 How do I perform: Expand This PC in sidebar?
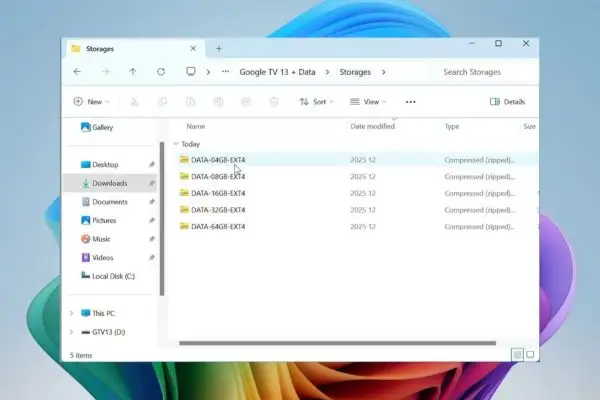[71, 313]
